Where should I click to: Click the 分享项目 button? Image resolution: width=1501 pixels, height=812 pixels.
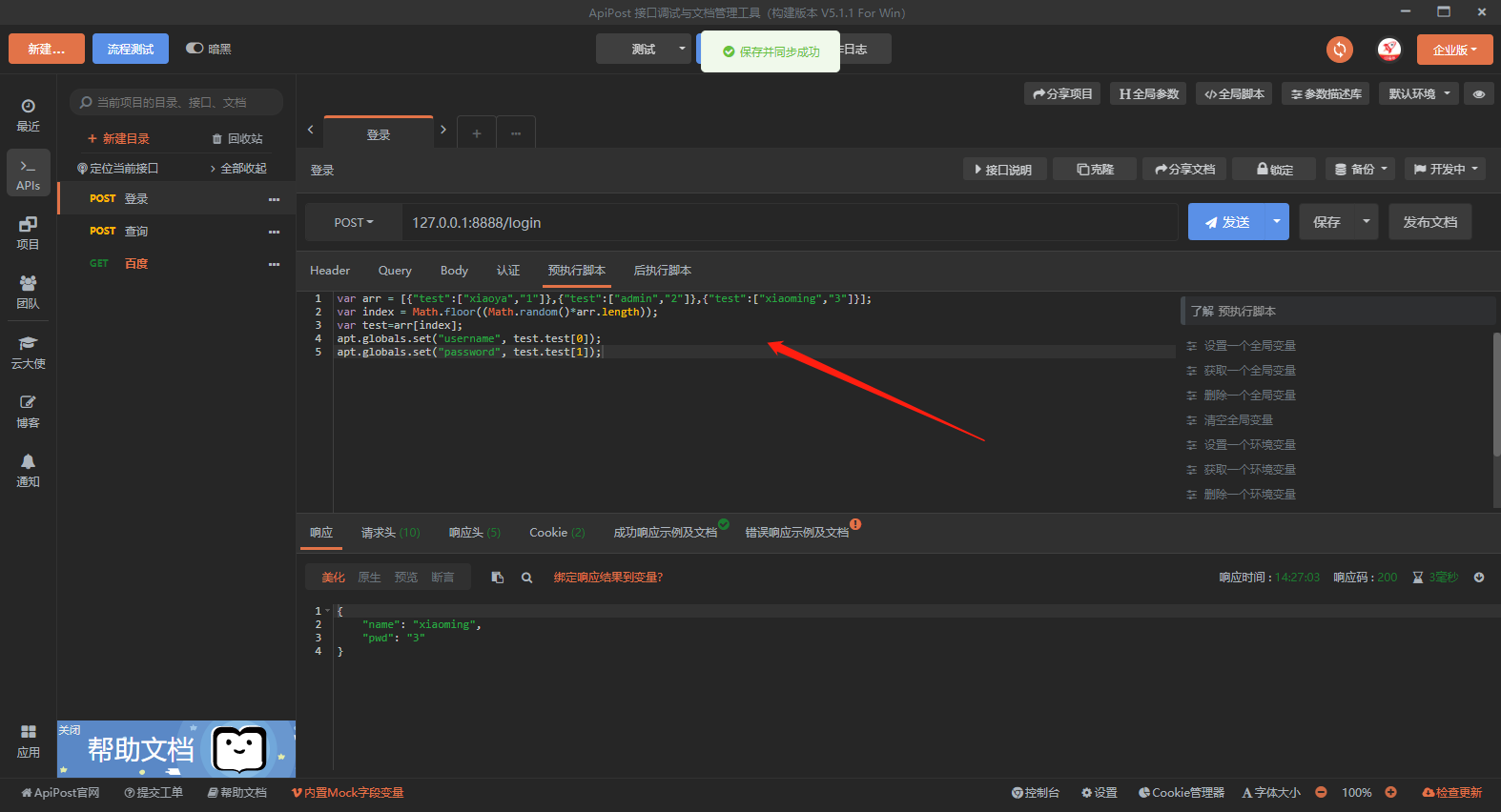coord(1062,93)
